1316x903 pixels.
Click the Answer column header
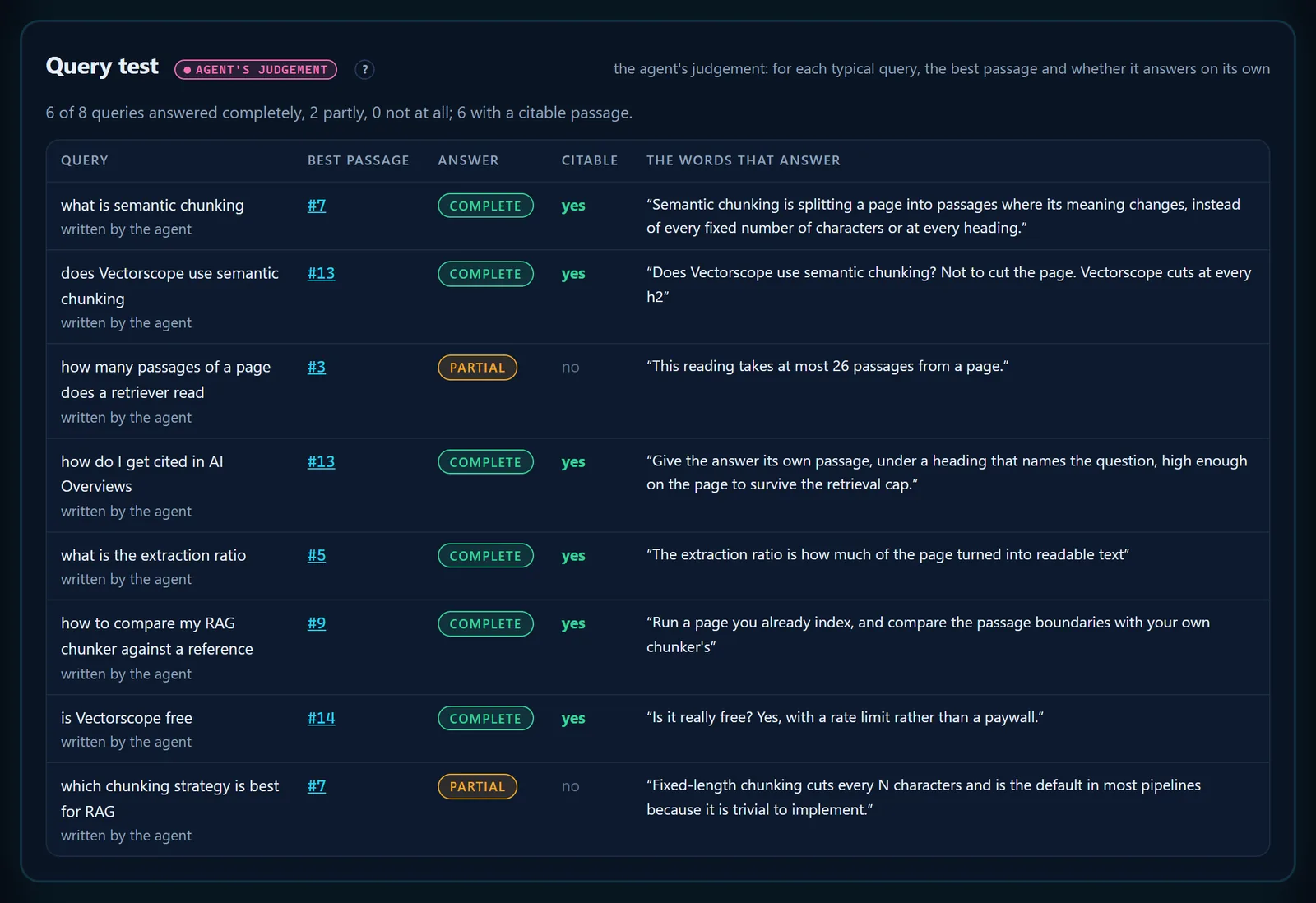click(x=468, y=160)
